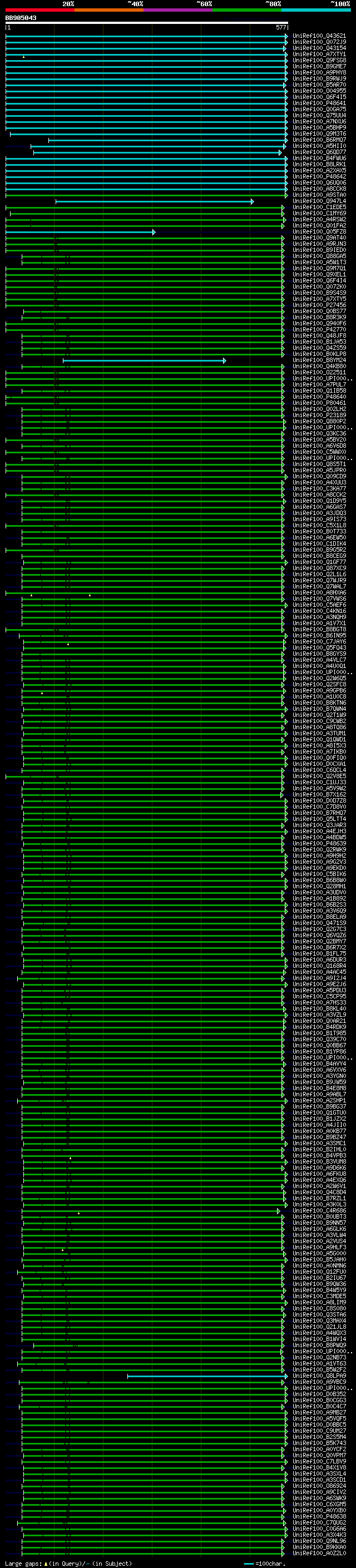Click the short cyan bar of UniRef100_Q947L4
The image size is (356, 1568).
click(155, 201)
